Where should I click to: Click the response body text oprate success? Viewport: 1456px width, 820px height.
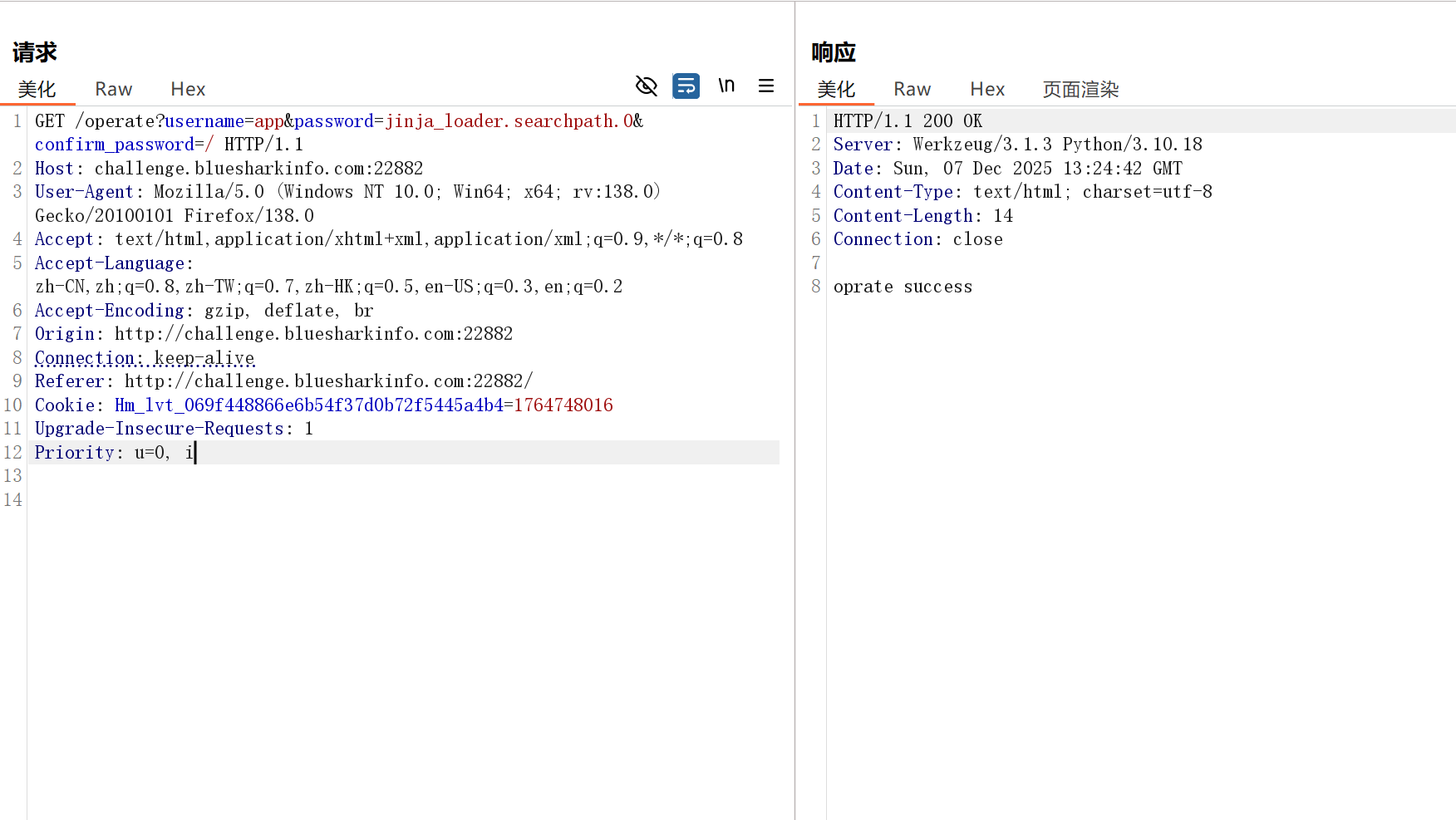tap(903, 286)
